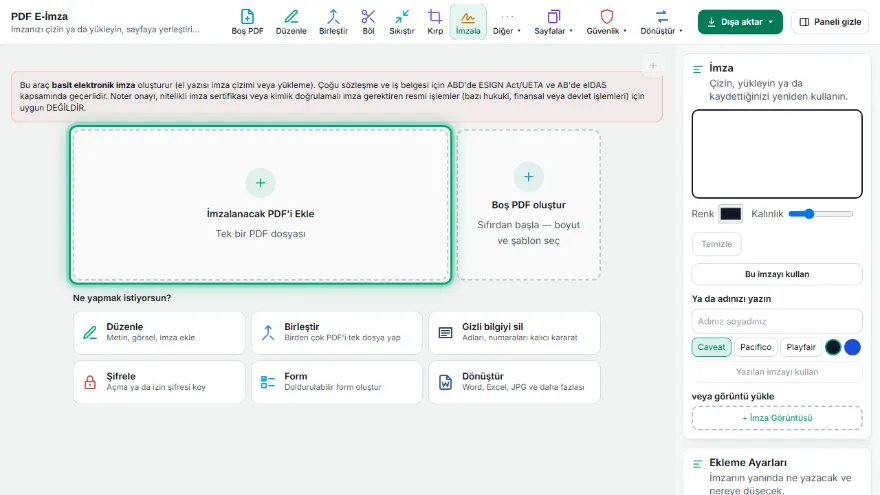880x495 pixels.
Task: Open the Boş PDF tool
Action: [247, 22]
